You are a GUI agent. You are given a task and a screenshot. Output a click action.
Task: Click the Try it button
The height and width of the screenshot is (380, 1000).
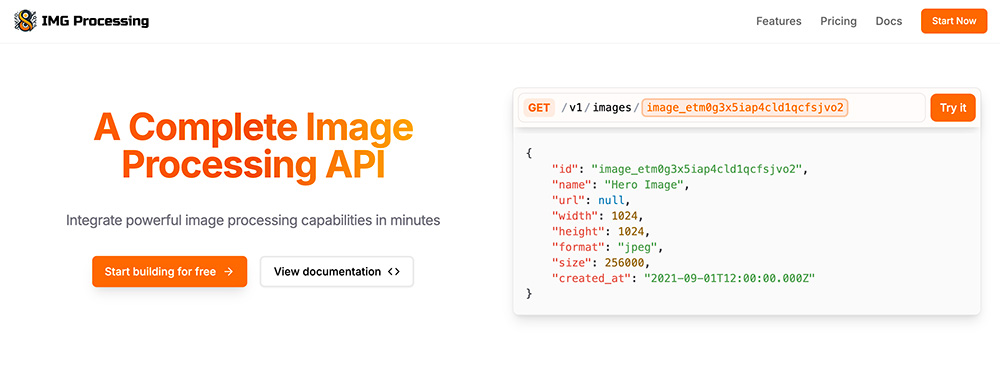[x=953, y=108]
